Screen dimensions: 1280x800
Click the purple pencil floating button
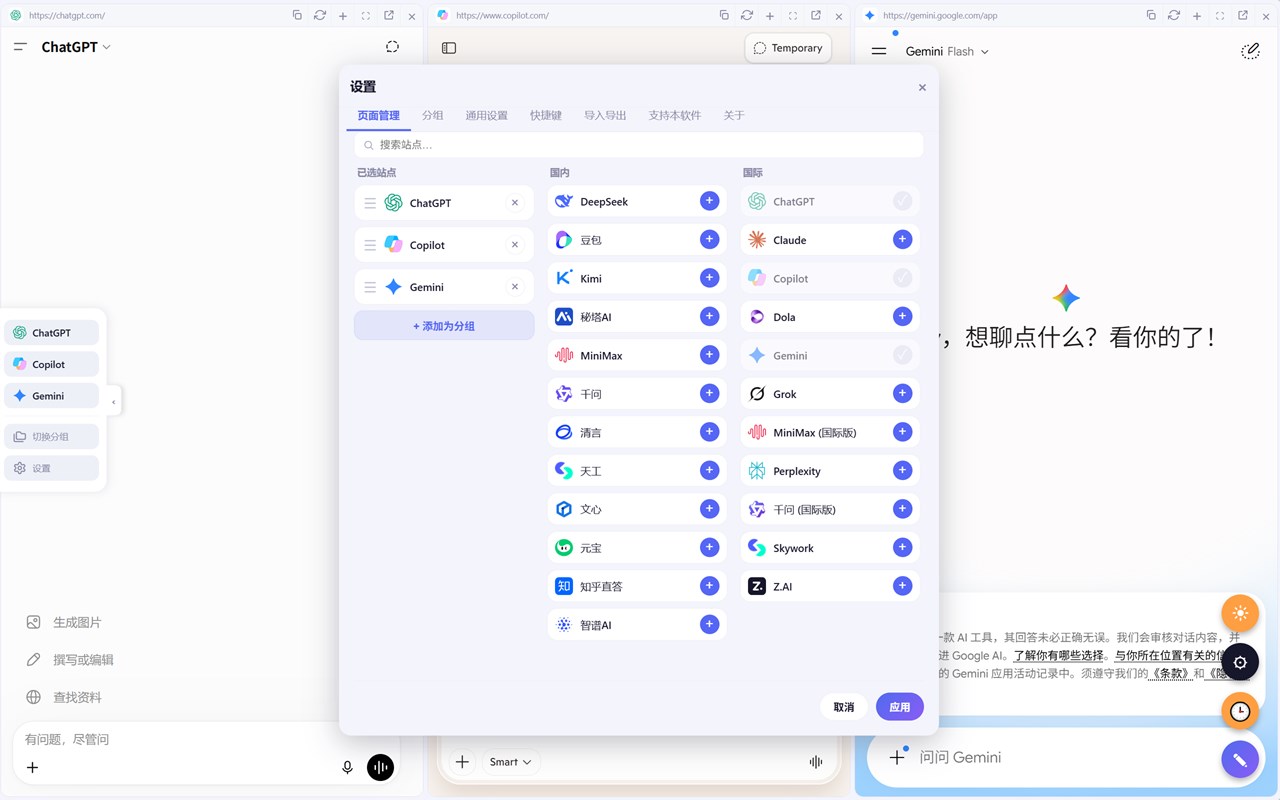pos(1240,760)
